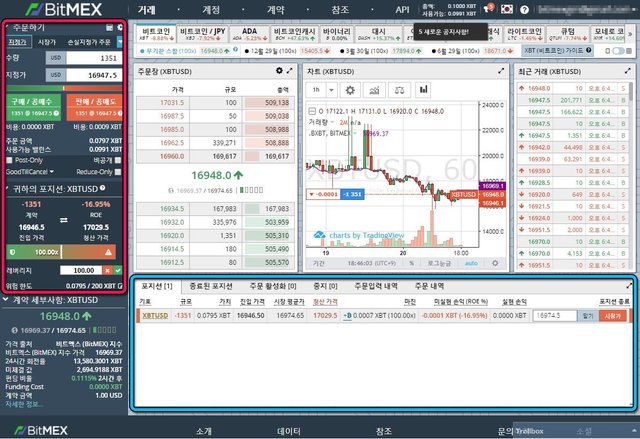Screen dimensions: 640x439
Task: Click help icon on XBT 가이드 button
Action: pos(588,50)
